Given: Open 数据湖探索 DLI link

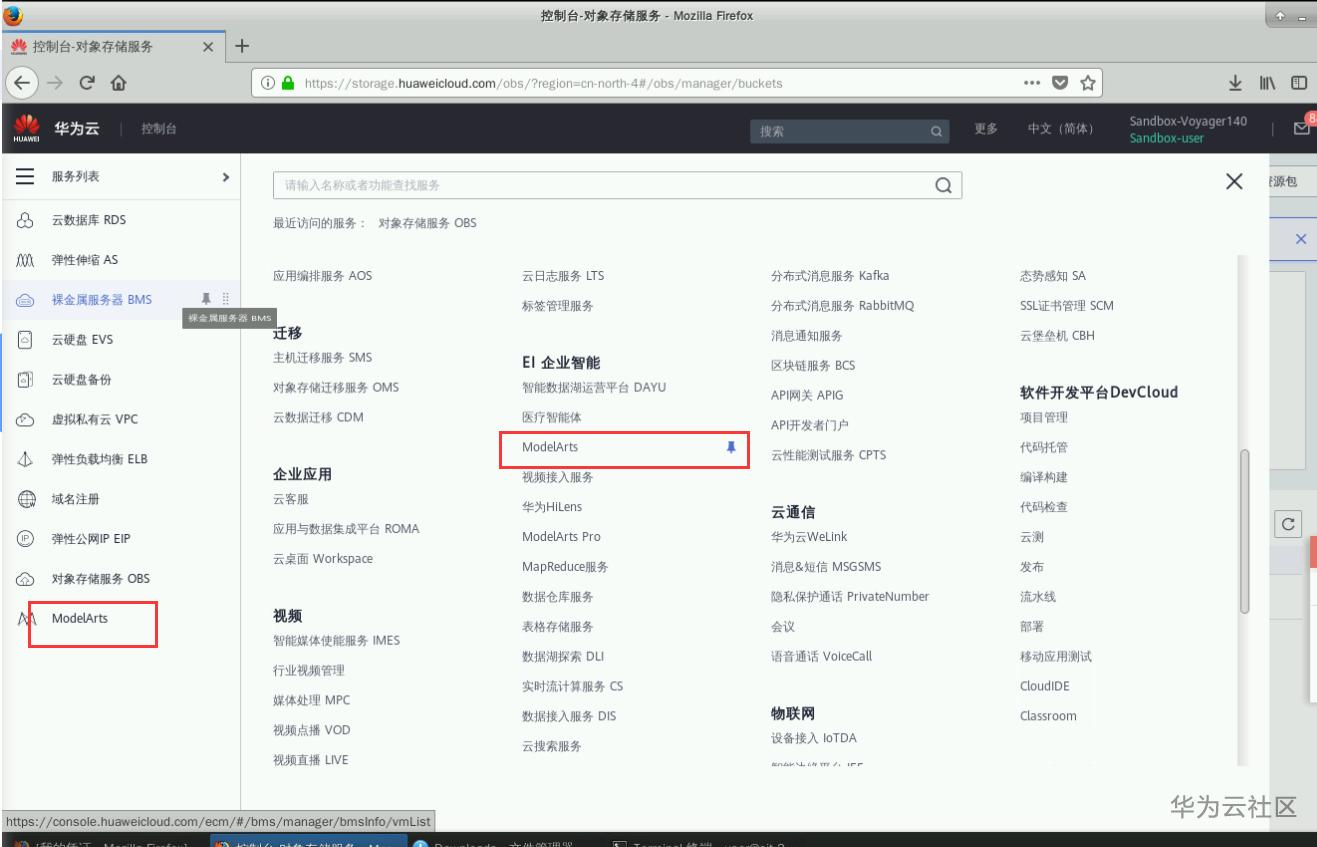Looking at the screenshot, I should click(x=563, y=657).
